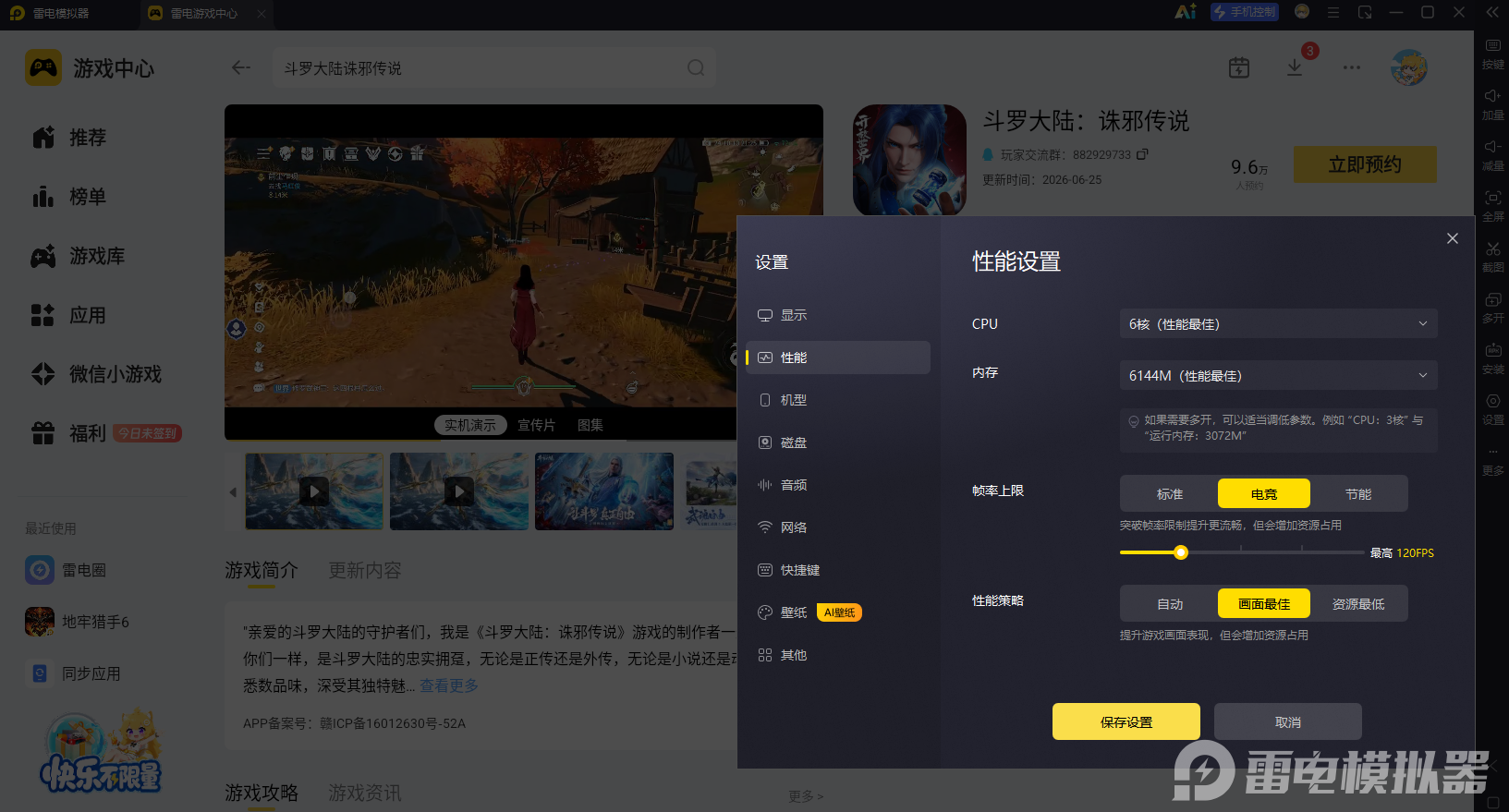Screen dimensions: 1509x812
Task: Set frame rate cap to 电竞
Action: click(1264, 494)
